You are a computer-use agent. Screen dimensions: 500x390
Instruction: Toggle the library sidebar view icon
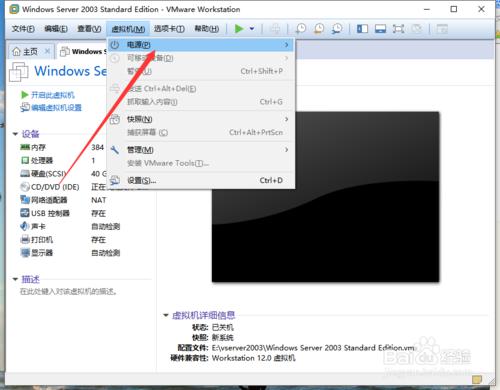pyautogui.click(x=362, y=29)
